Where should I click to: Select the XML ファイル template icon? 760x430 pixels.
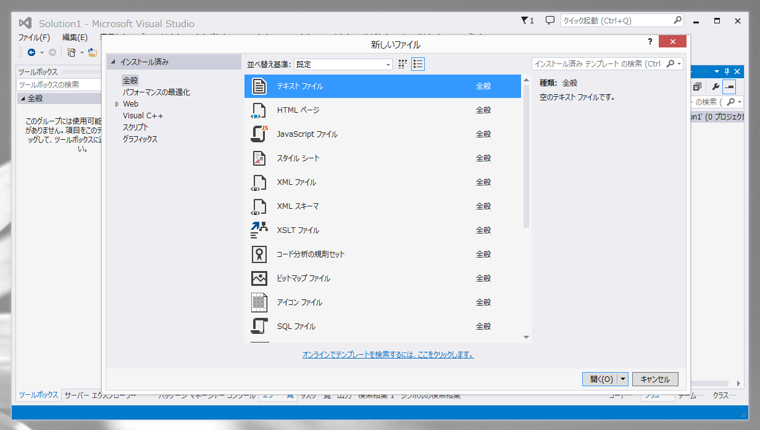[x=259, y=183]
